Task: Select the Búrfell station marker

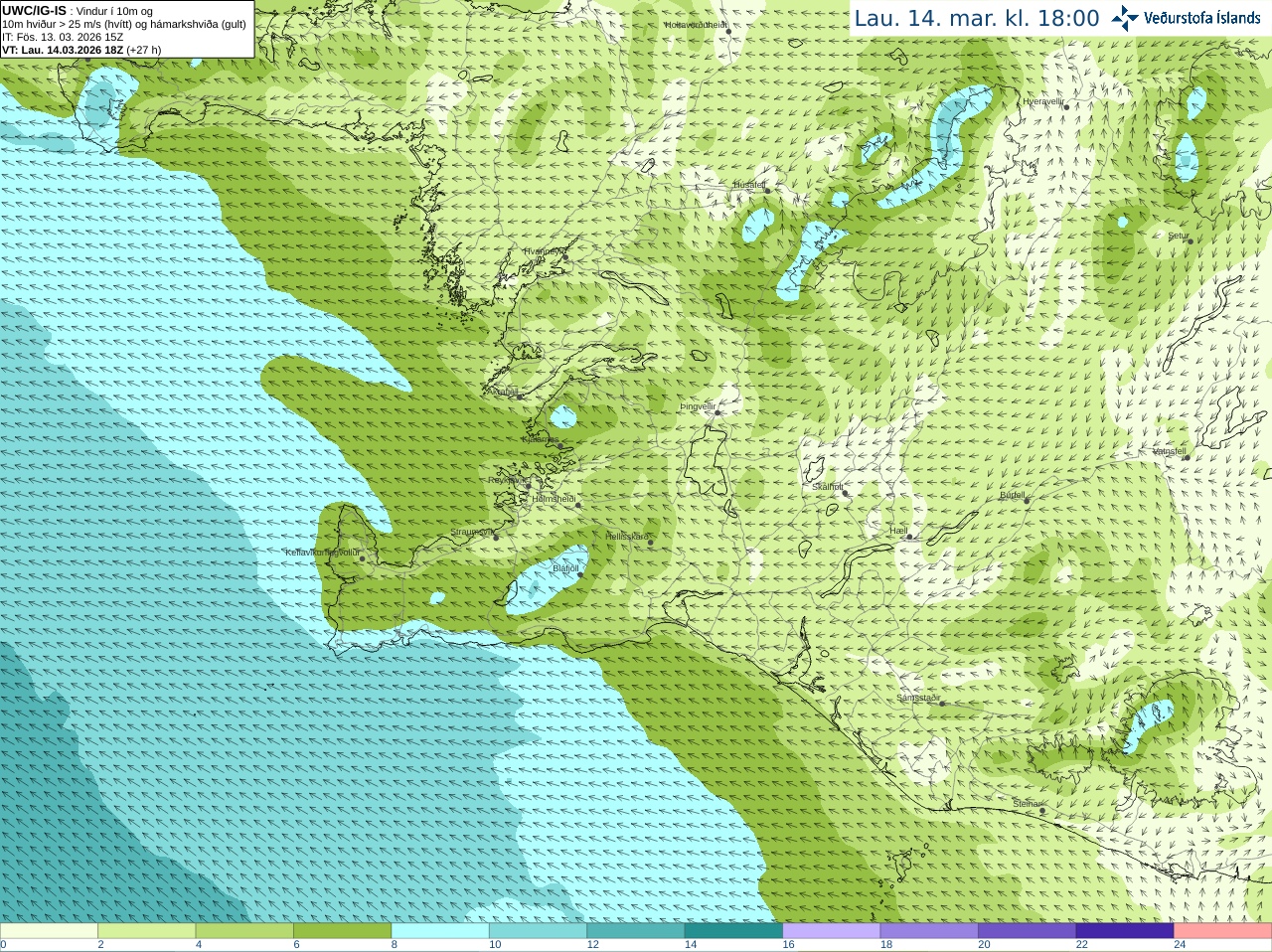Action: pos(1027,500)
